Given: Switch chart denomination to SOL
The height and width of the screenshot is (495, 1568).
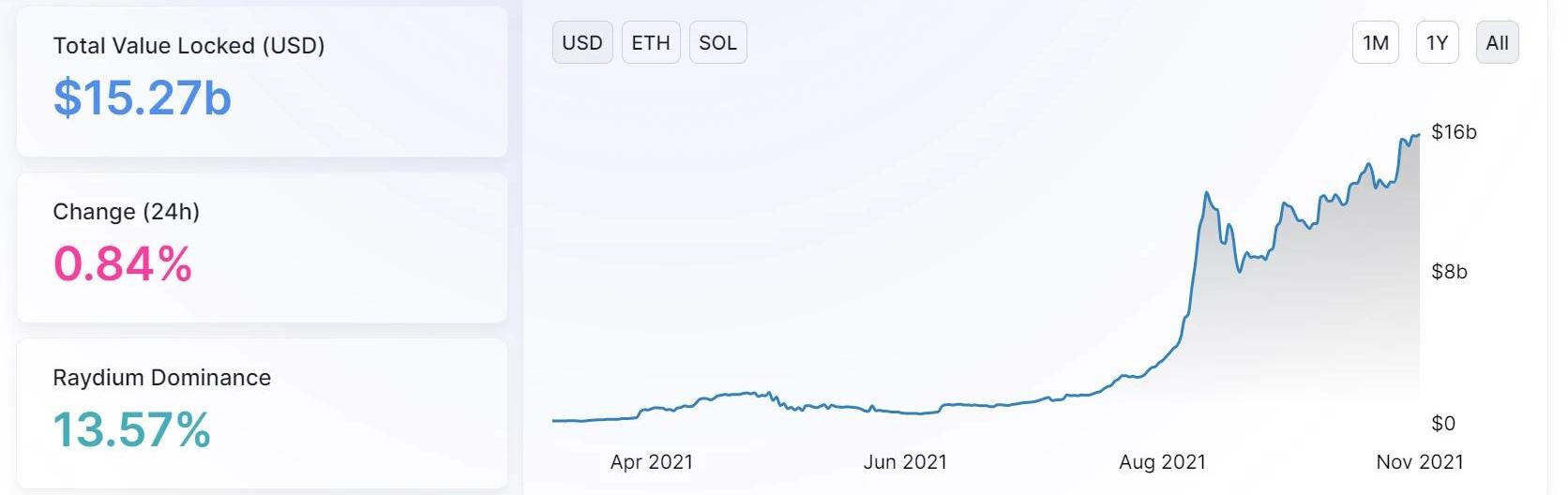Looking at the screenshot, I should 718,42.
